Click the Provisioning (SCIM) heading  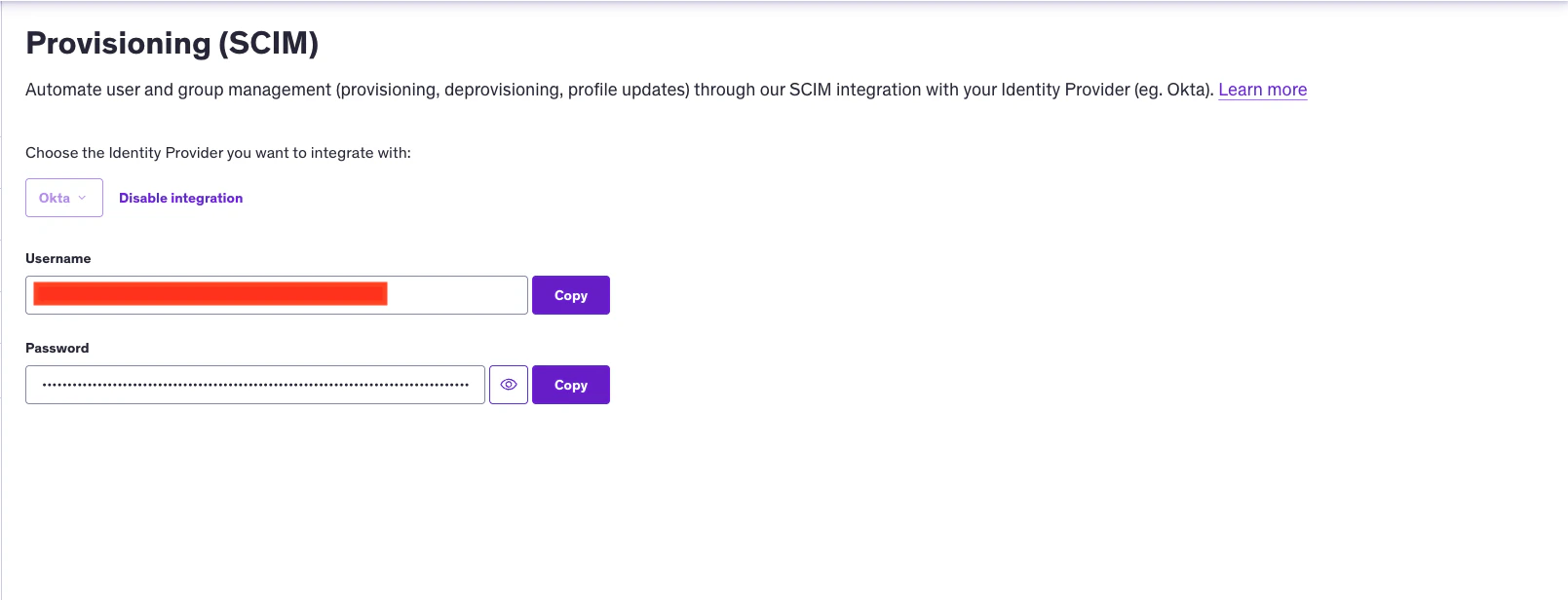coord(172,43)
